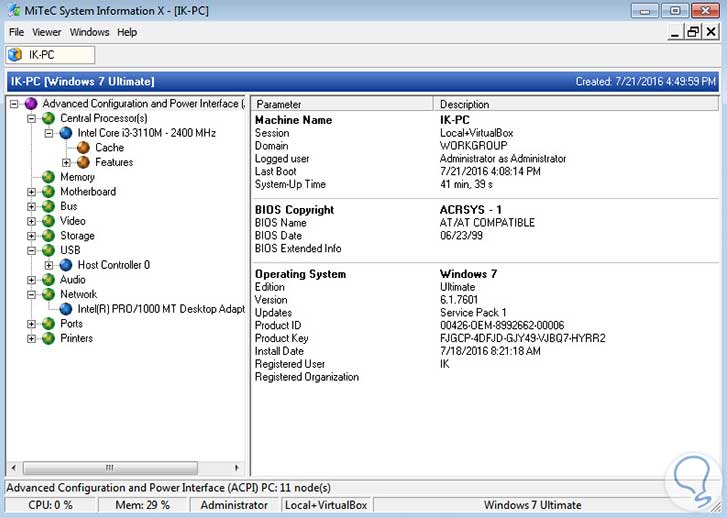Collapse the Network branch
727x518 pixels.
(x=31, y=295)
